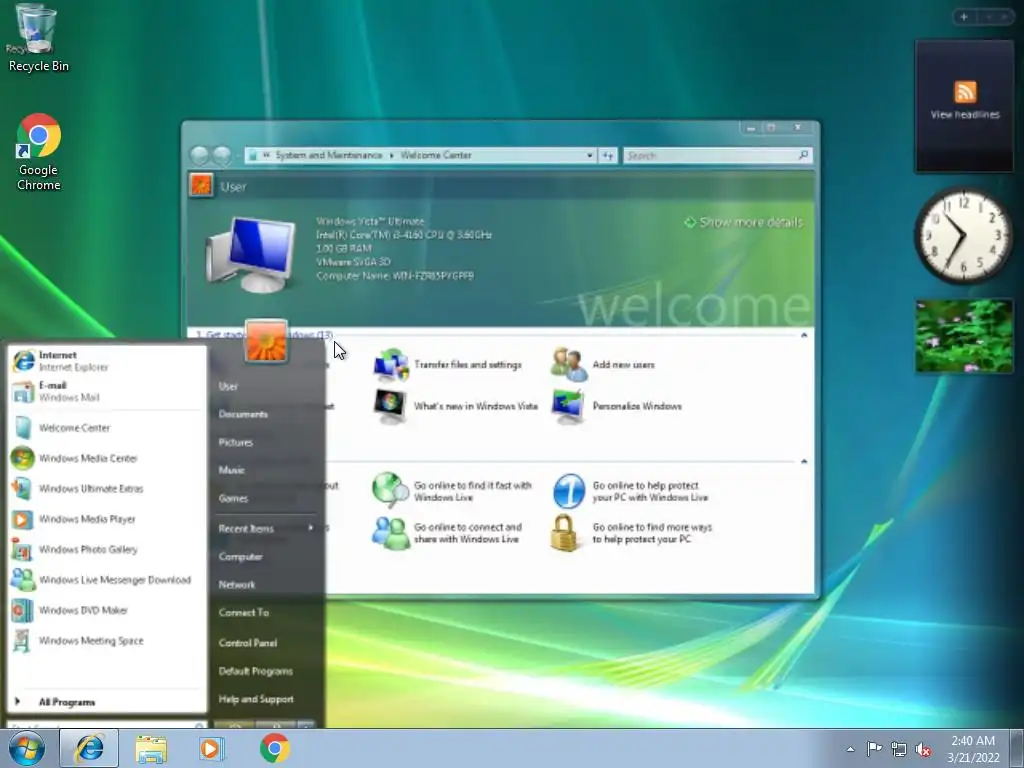Viewport: 1024px width, 768px height.
Task: Launch Windows DVD Maker
Action: click(106, 611)
